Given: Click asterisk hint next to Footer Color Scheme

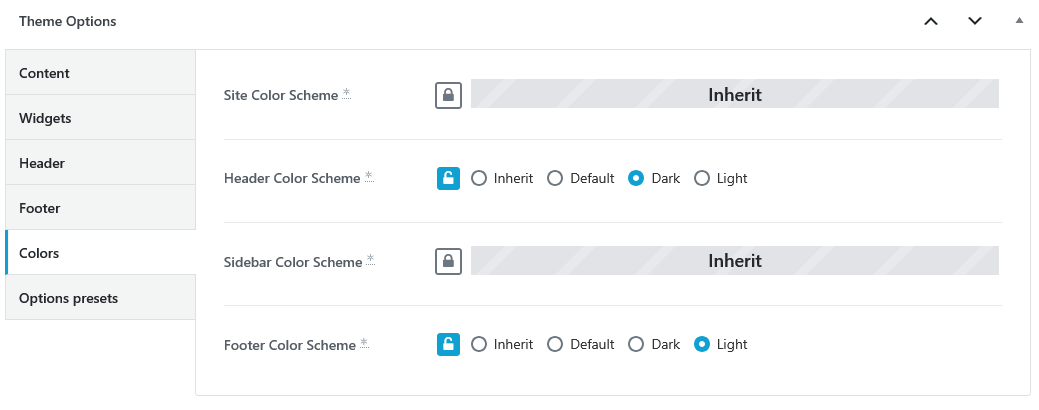Looking at the screenshot, I should (x=364, y=343).
